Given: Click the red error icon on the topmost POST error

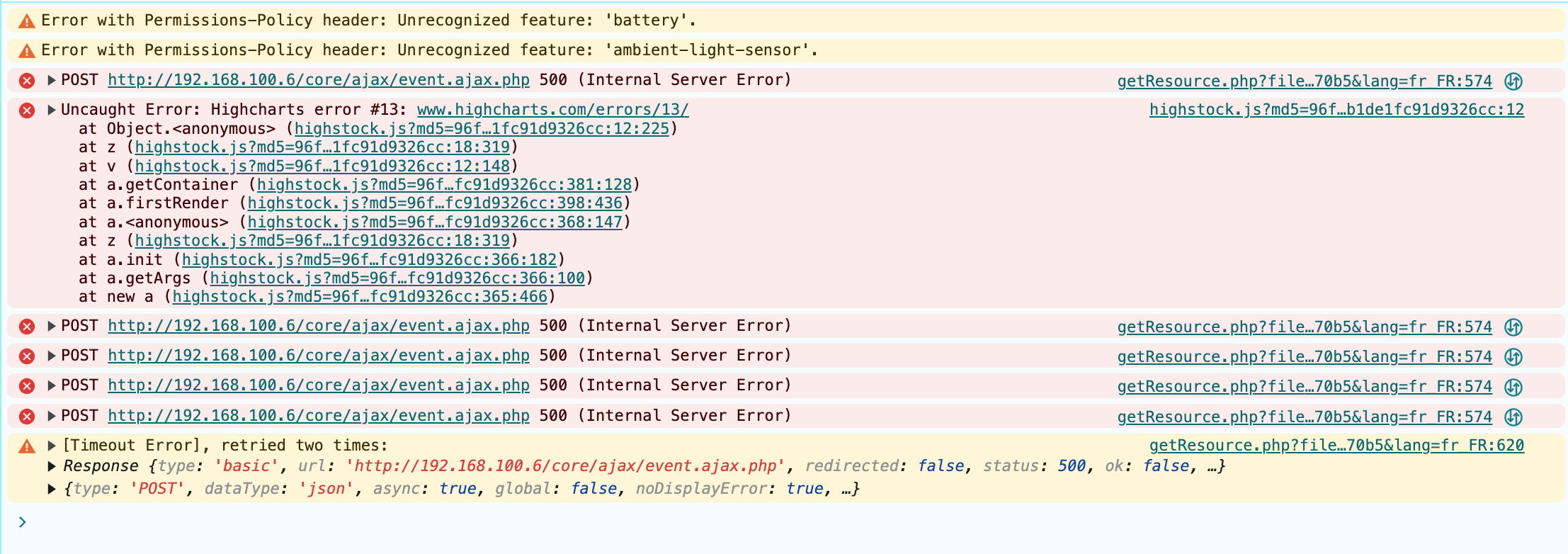Looking at the screenshot, I should tap(27, 81).
